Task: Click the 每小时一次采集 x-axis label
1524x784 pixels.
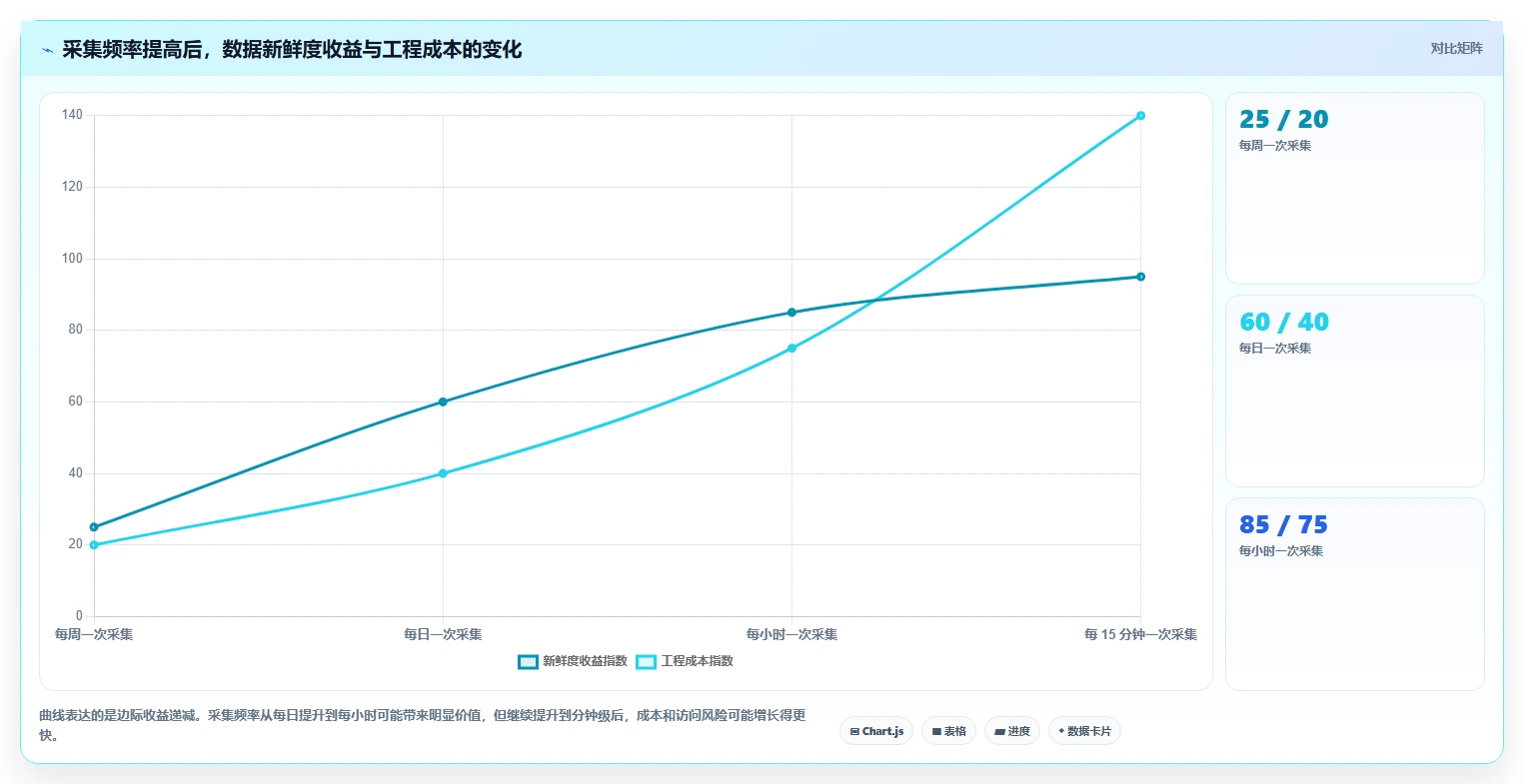Action: [x=791, y=634]
